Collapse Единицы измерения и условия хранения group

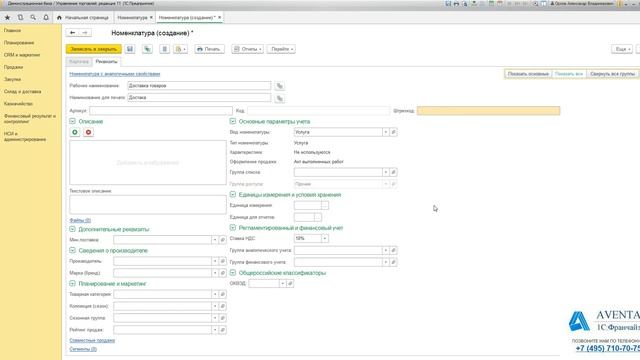(x=233, y=195)
